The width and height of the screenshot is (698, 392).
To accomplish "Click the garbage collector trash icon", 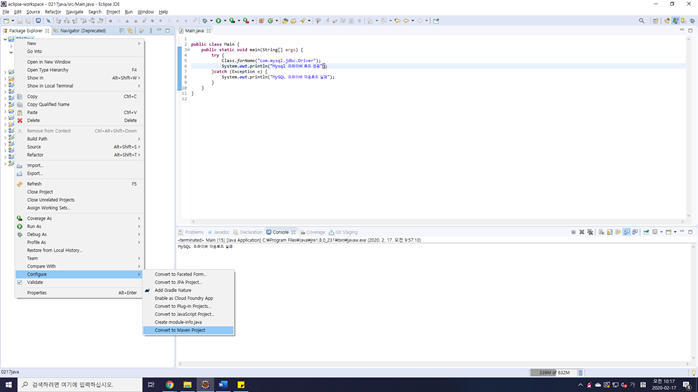I will coord(580,372).
